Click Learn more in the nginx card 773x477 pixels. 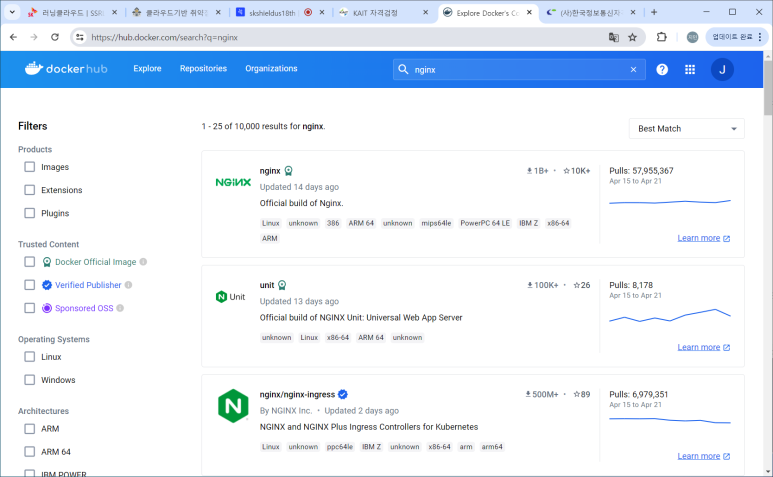[703, 238]
